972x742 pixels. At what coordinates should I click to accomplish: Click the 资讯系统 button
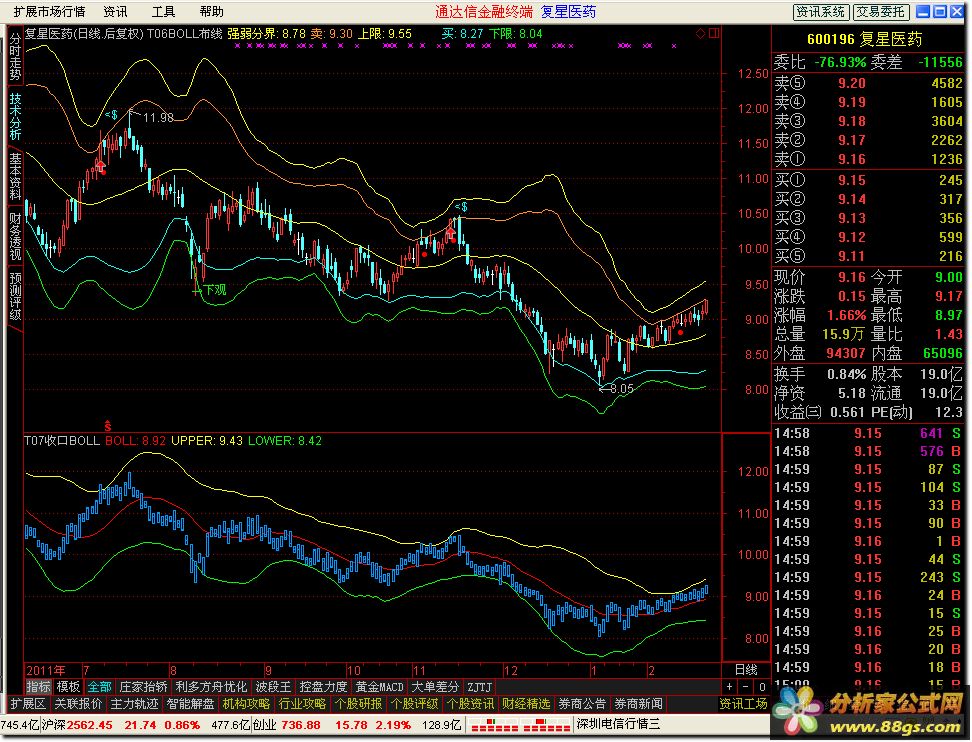(821, 12)
